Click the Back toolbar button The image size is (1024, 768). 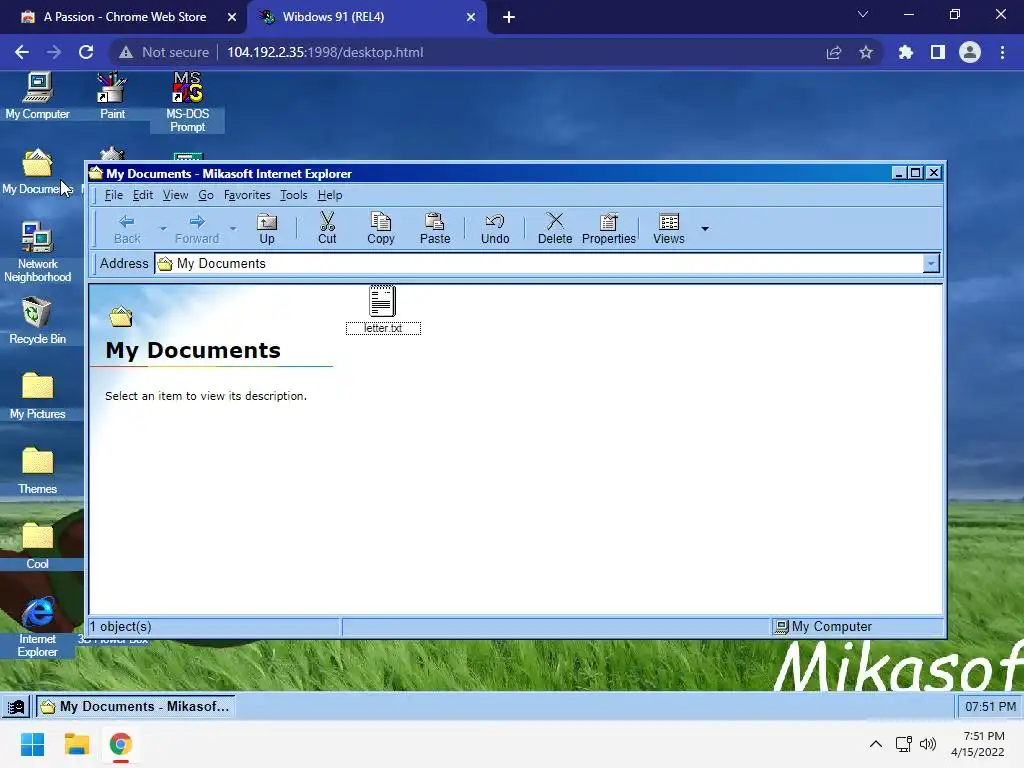point(127,229)
